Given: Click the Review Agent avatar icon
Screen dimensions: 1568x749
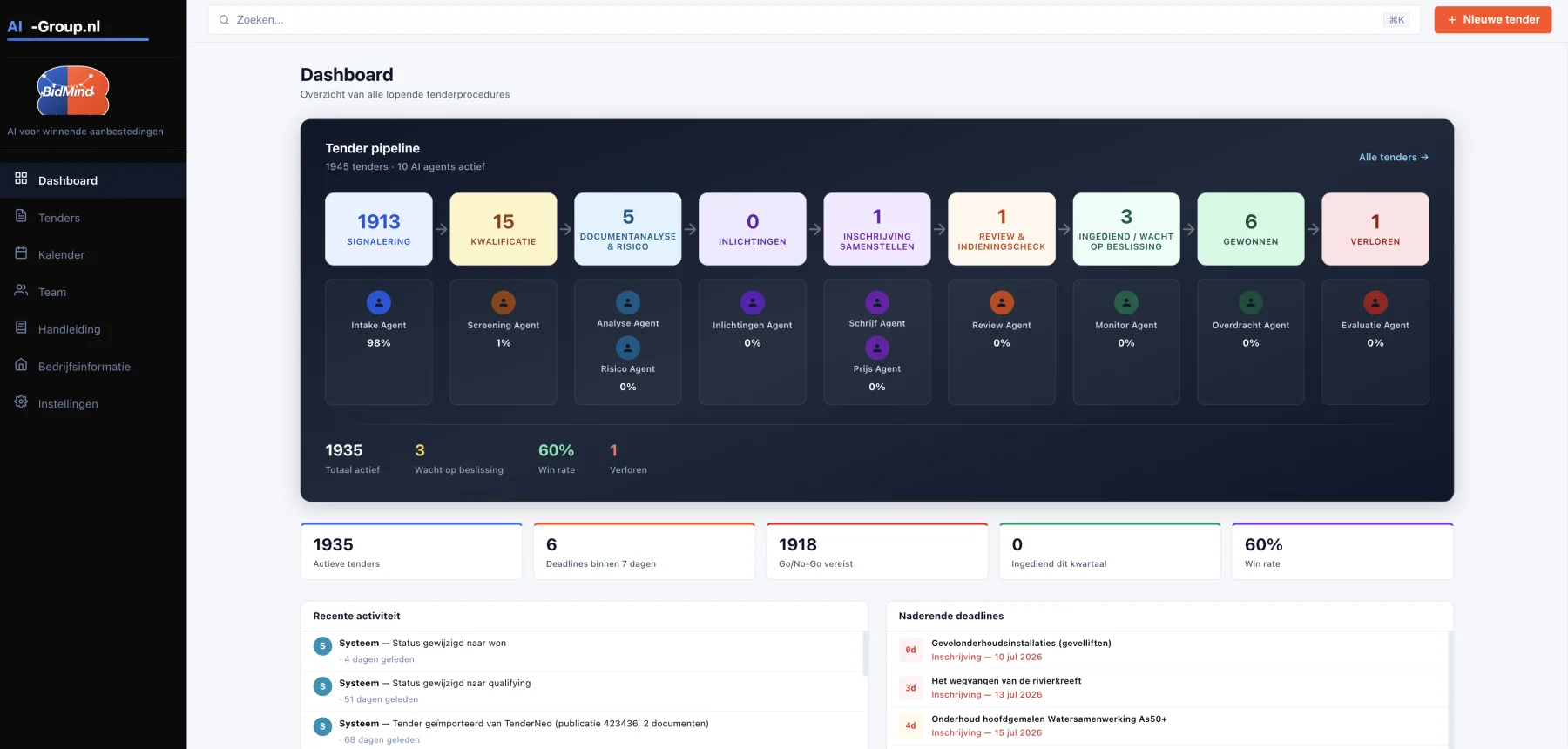Looking at the screenshot, I should [1002, 302].
